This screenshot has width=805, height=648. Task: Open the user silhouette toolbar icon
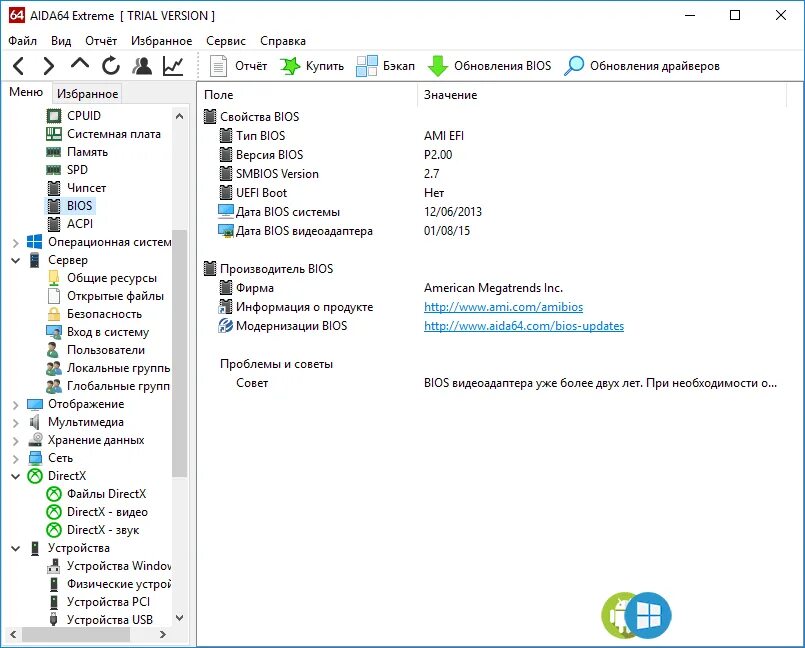tap(142, 66)
